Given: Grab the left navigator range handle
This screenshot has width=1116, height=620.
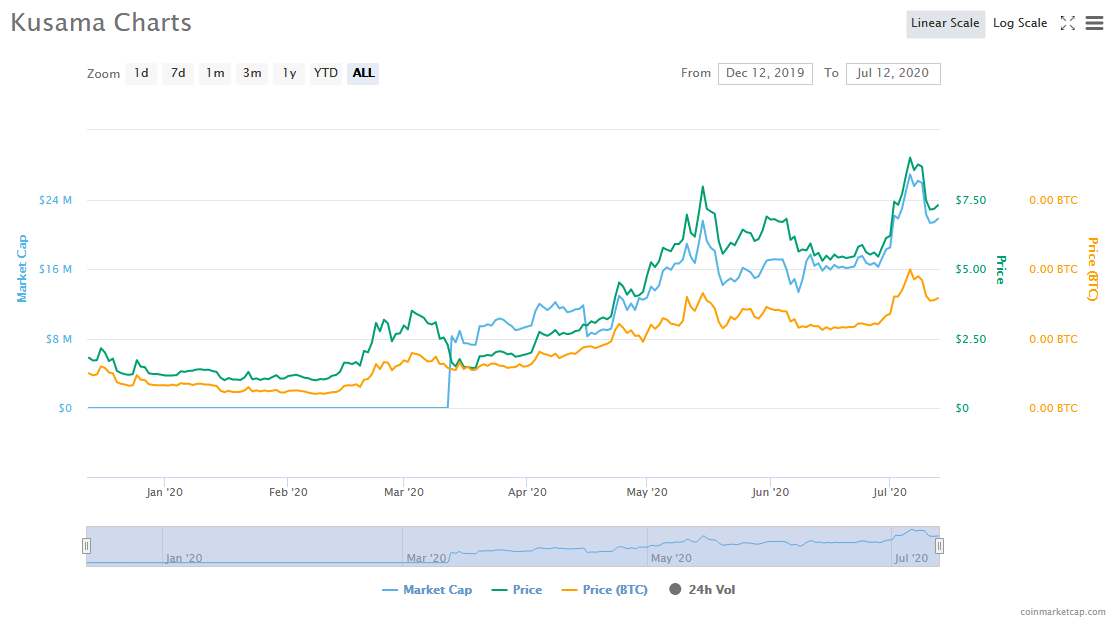Looking at the screenshot, I should click(x=86, y=546).
